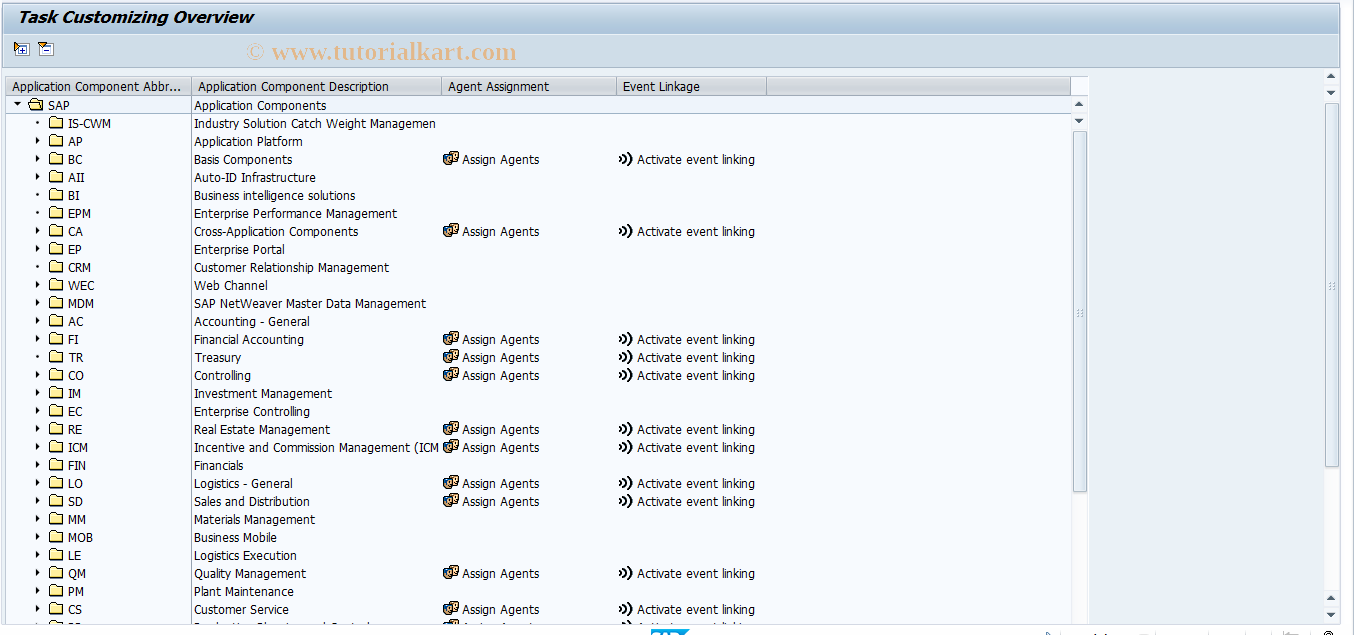
Task: Click the Assign Agents icon for Logistics - General
Action: click(x=451, y=483)
